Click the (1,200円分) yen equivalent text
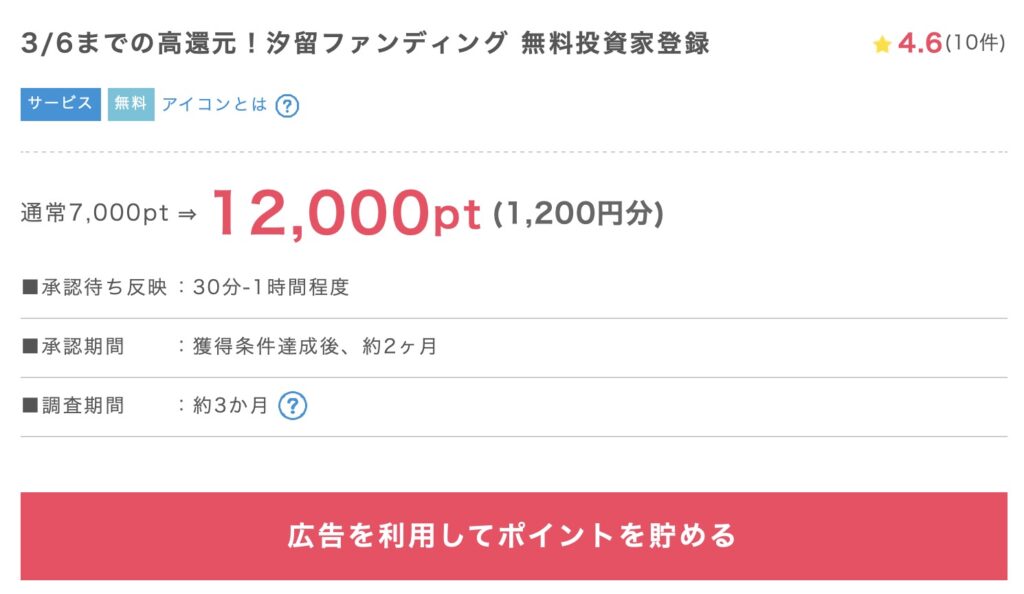This screenshot has width=1024, height=594. point(578,213)
